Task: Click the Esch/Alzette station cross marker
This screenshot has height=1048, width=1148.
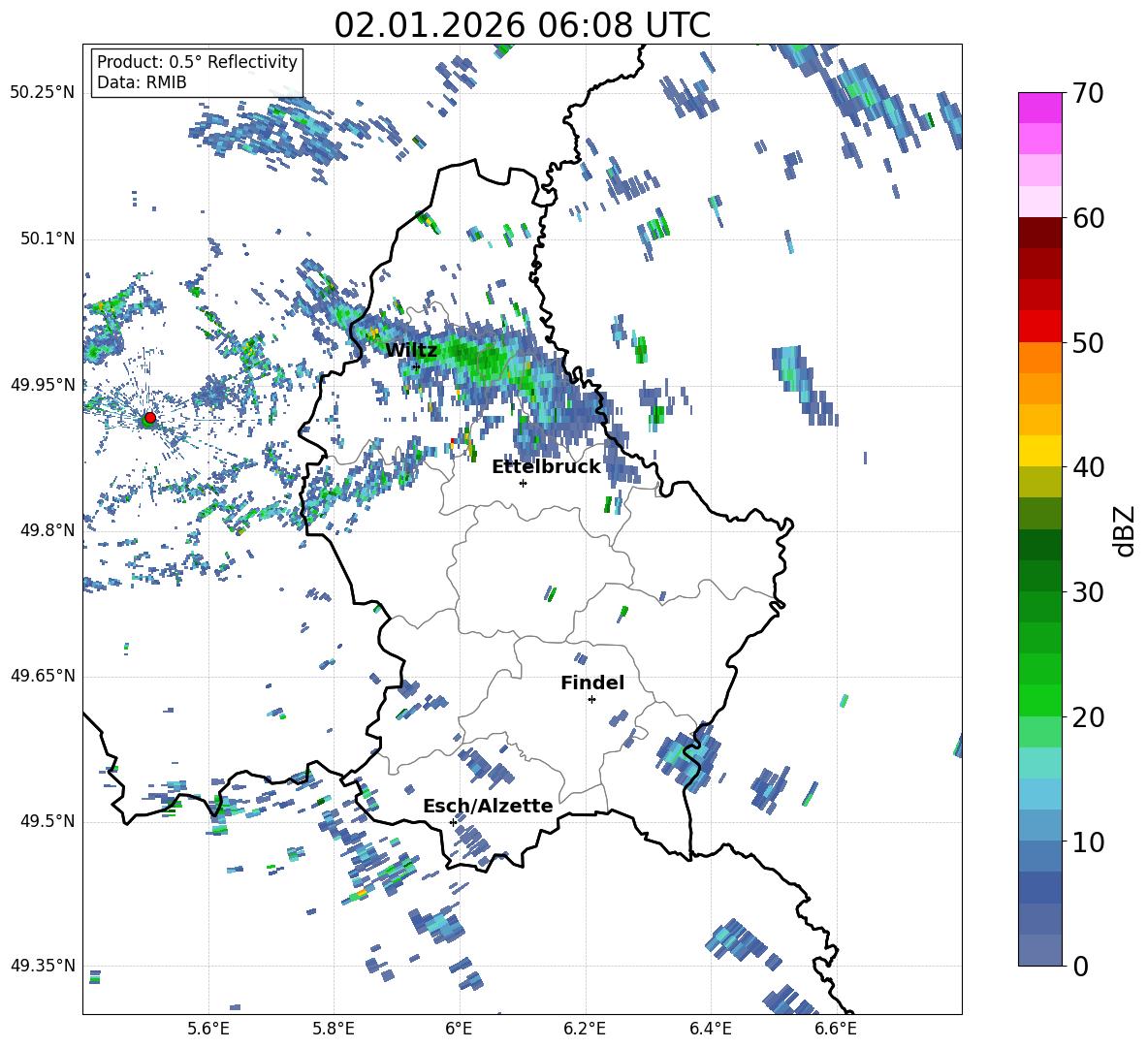Action: (453, 822)
